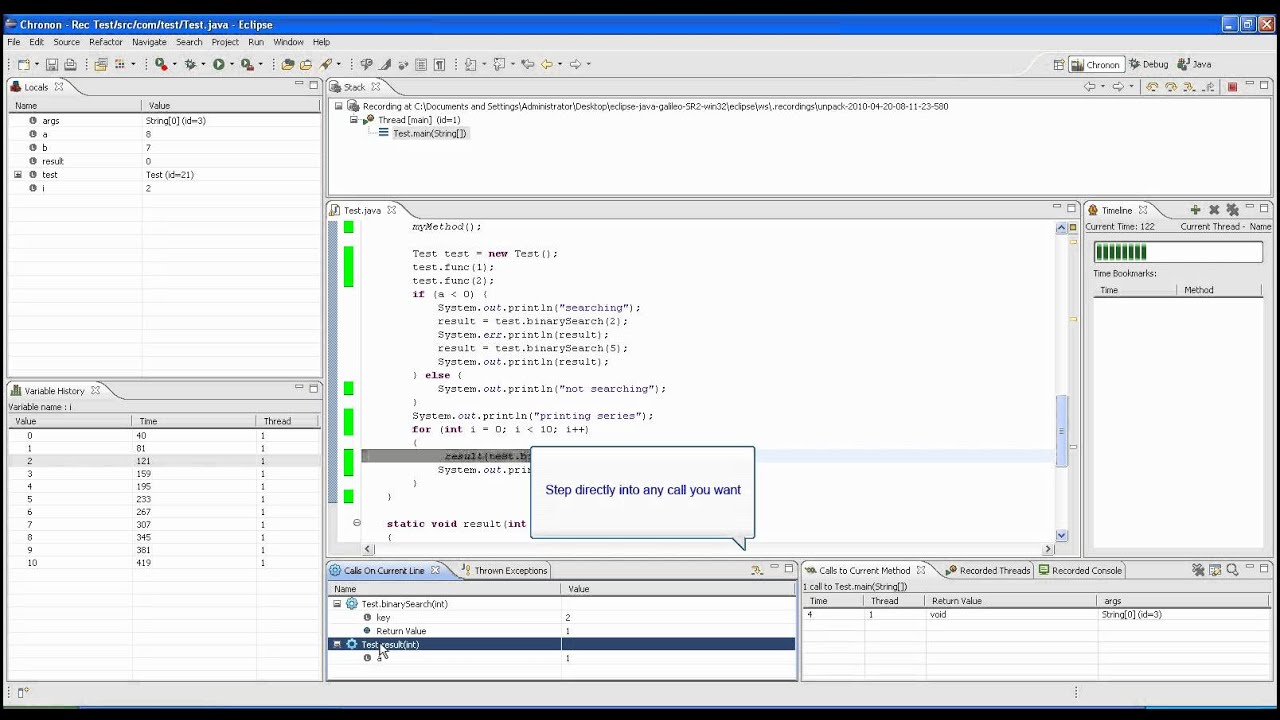The image size is (1280, 720).
Task: Click the filter table icon in Calls view
Action: (1215, 570)
